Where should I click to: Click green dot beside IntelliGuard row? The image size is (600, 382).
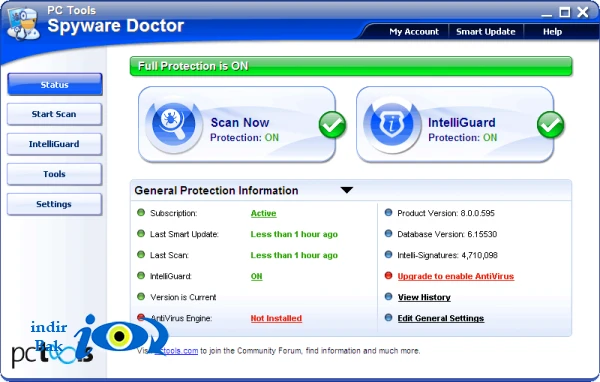pos(141,276)
